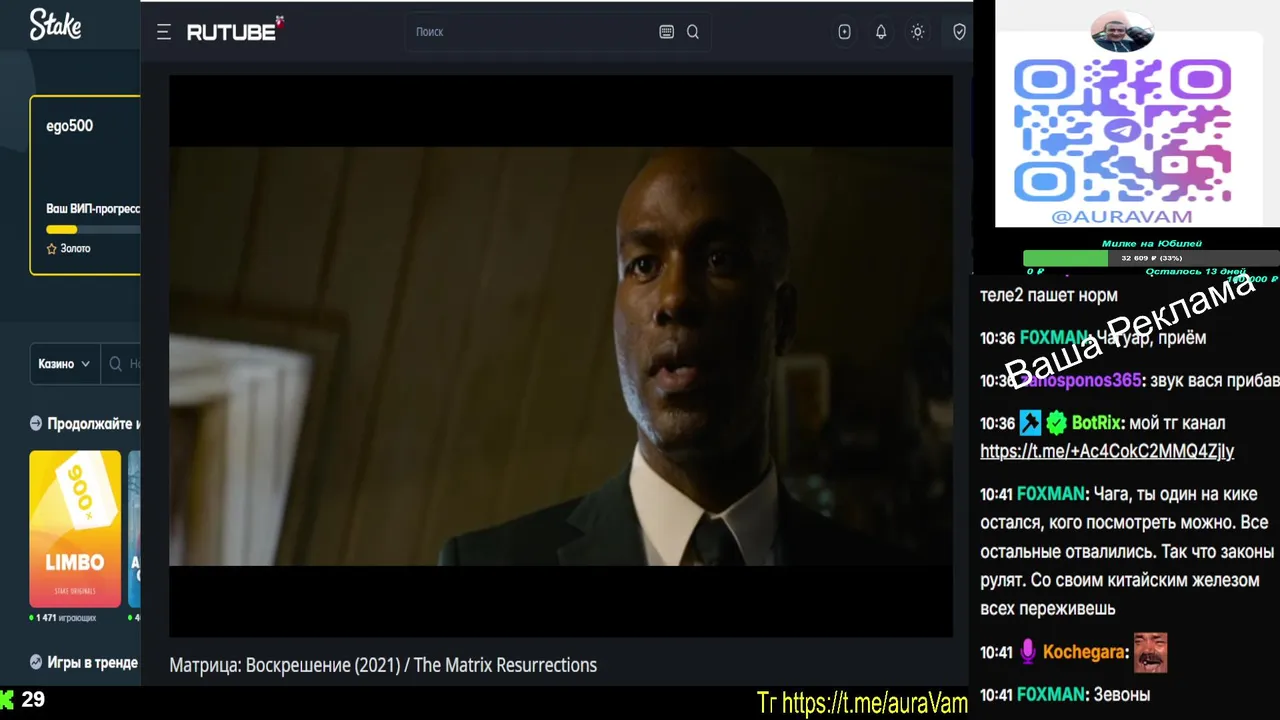Open the notifications bell in Rutube
The width and height of the screenshot is (1280, 720).
(881, 32)
